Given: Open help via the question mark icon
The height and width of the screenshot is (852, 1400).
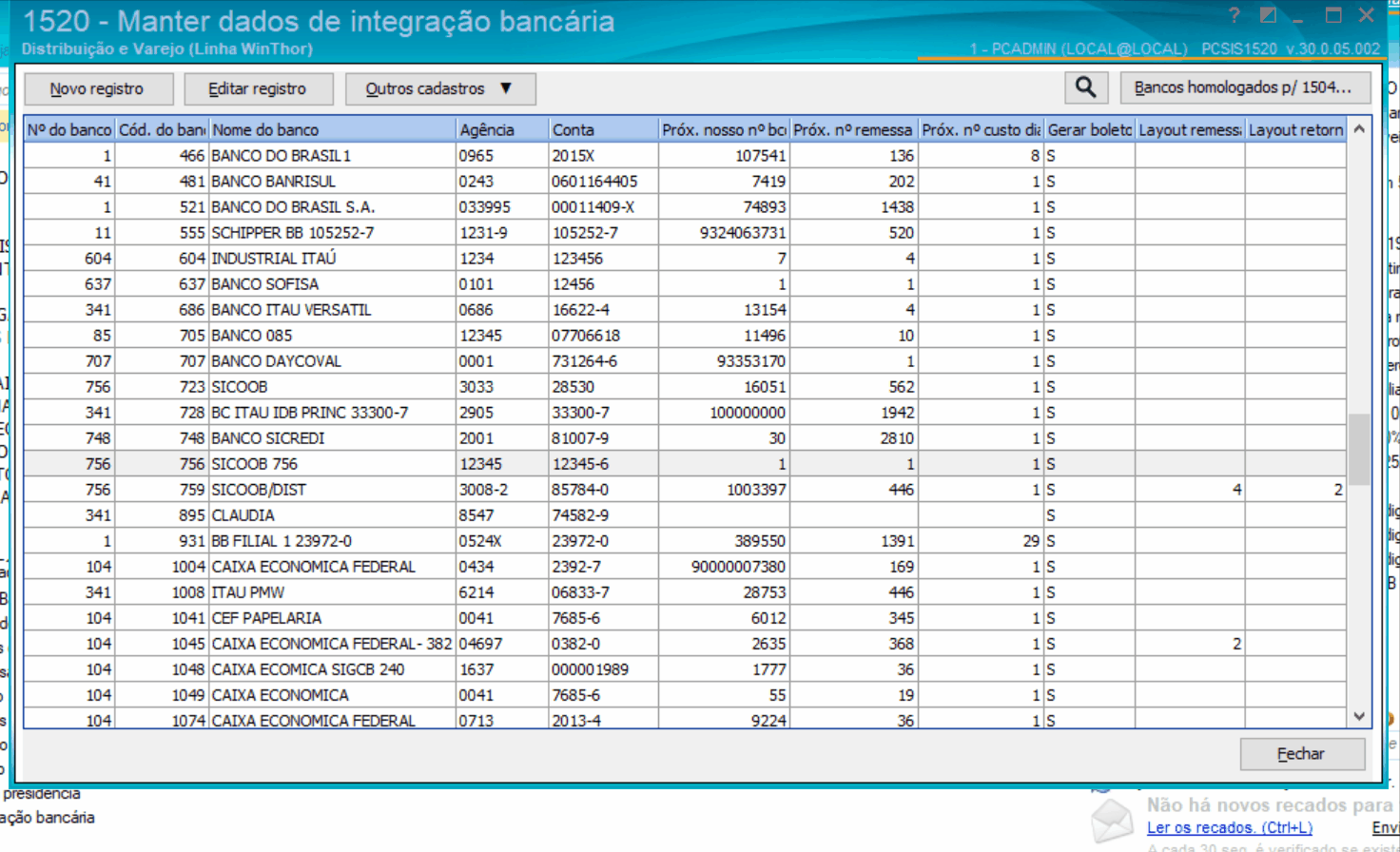Looking at the screenshot, I should click(1234, 14).
